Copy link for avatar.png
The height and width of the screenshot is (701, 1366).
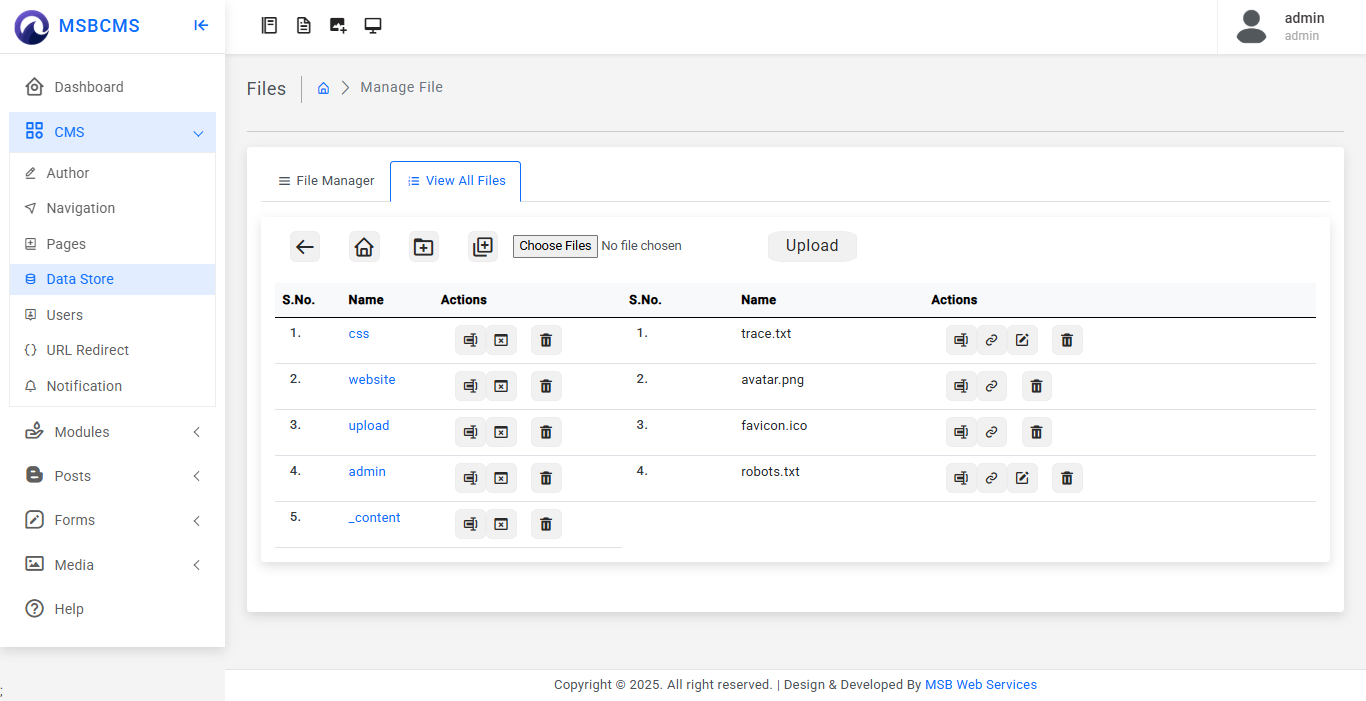991,386
